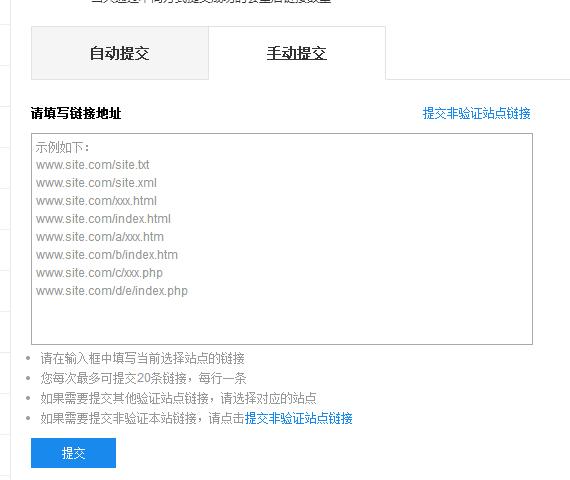Click the 请填写链接地址 heading label
This screenshot has height=480, width=570.
pos(76,113)
